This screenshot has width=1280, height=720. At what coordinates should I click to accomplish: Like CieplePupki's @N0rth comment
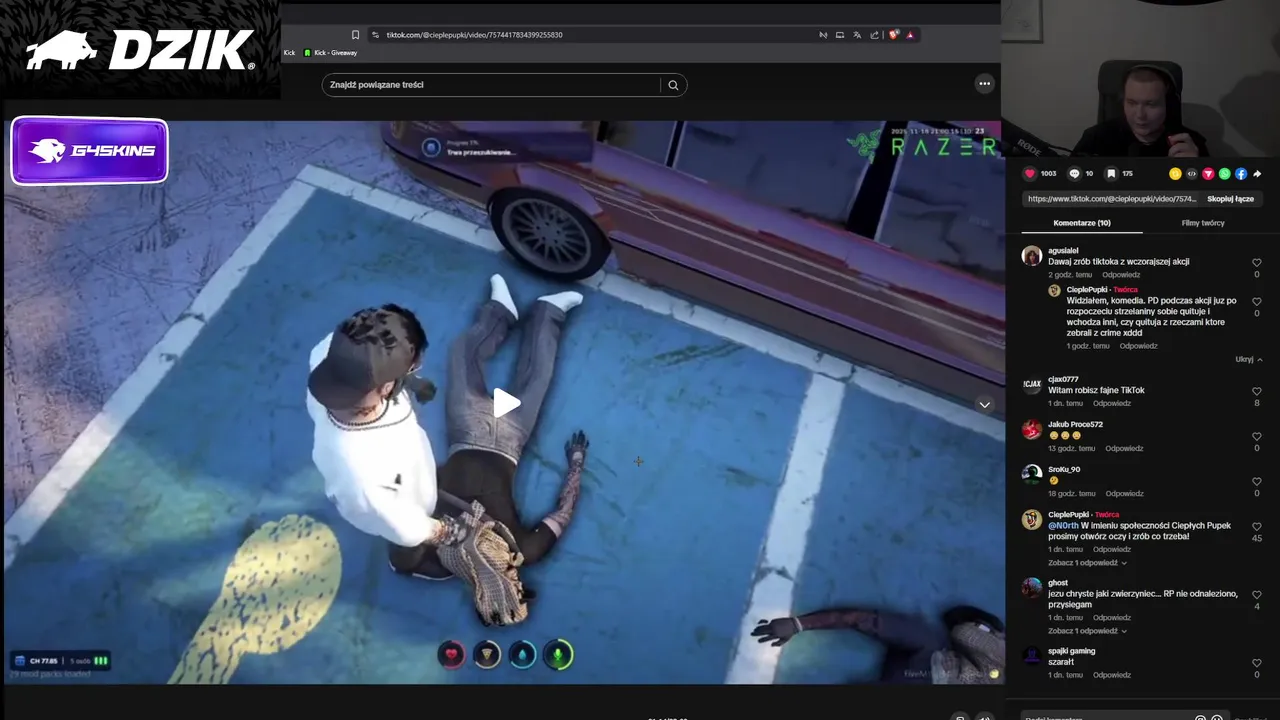point(1257,527)
